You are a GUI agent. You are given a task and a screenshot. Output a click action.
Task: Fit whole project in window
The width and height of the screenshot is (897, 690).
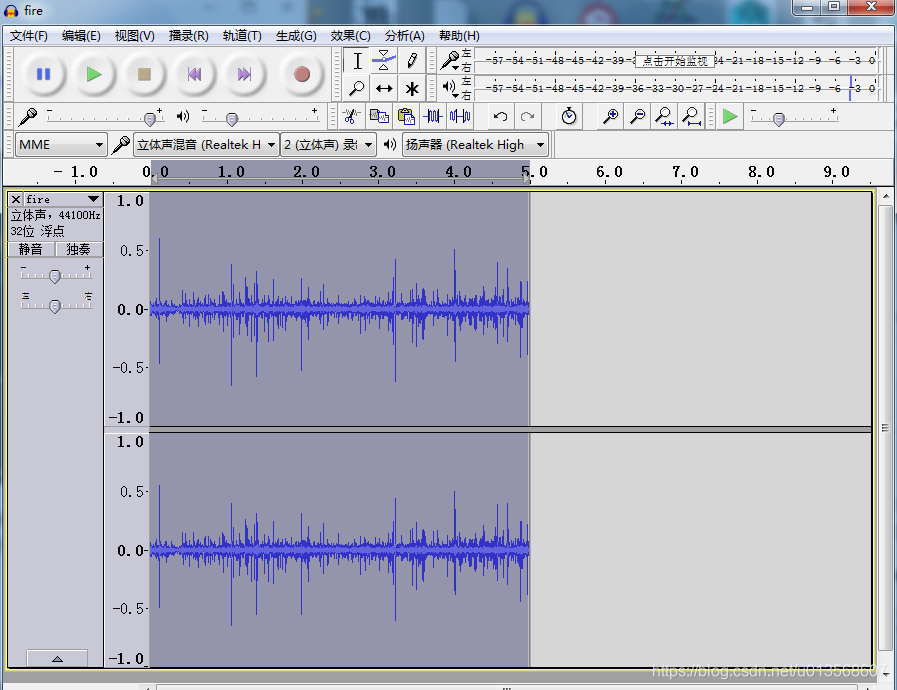[x=691, y=117]
